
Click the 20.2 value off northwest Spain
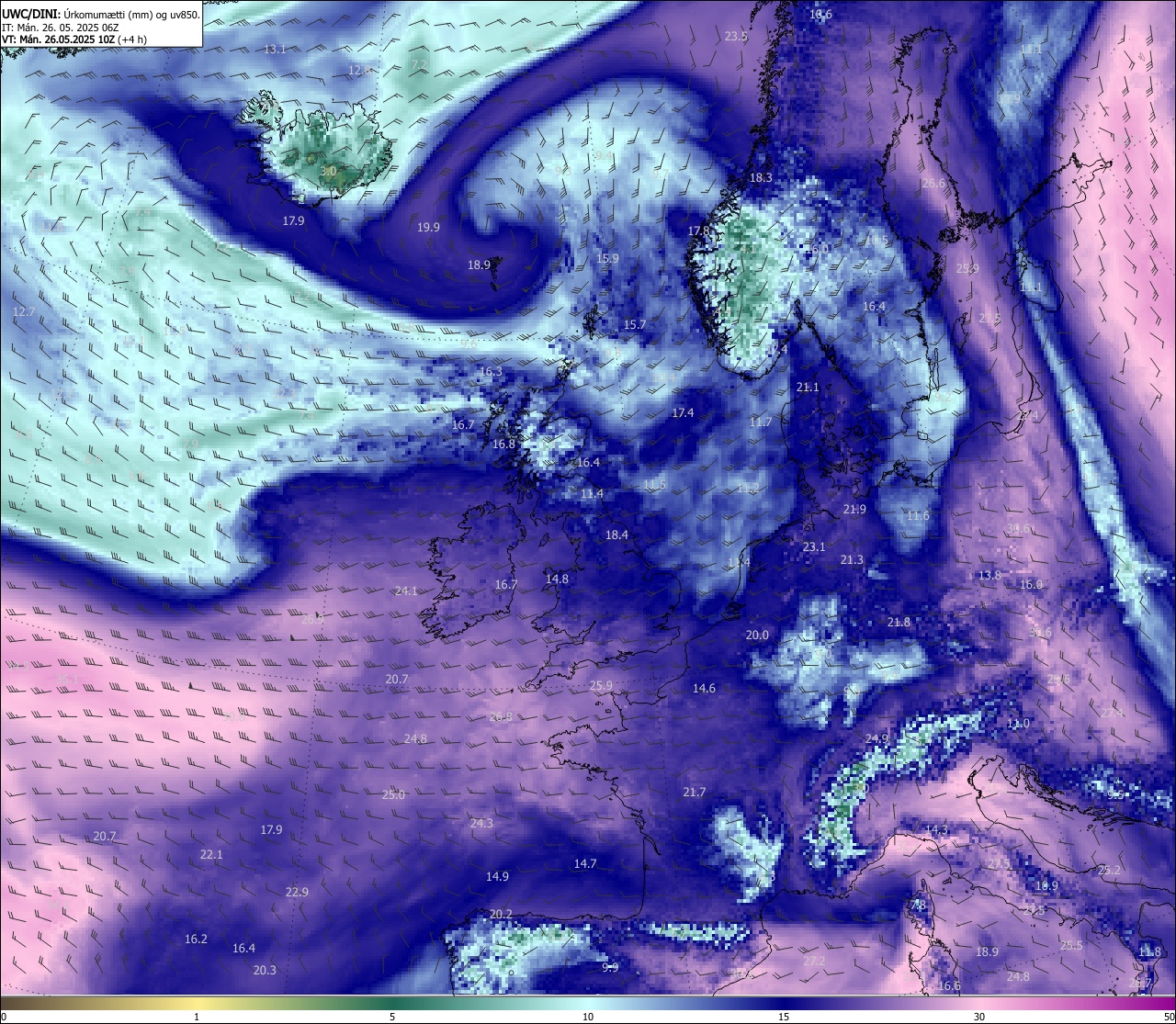click(x=501, y=914)
